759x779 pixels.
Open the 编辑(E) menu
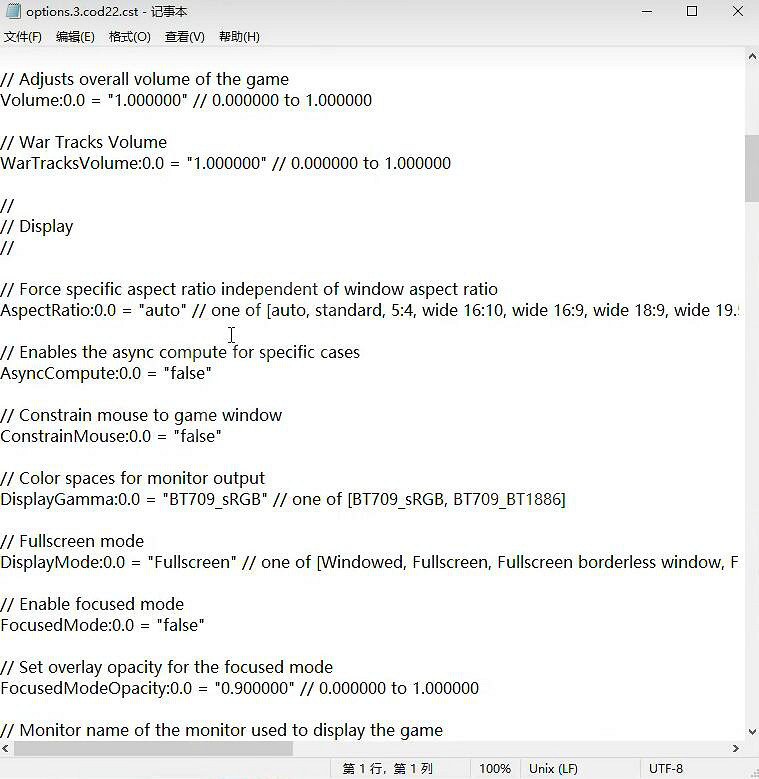[75, 37]
